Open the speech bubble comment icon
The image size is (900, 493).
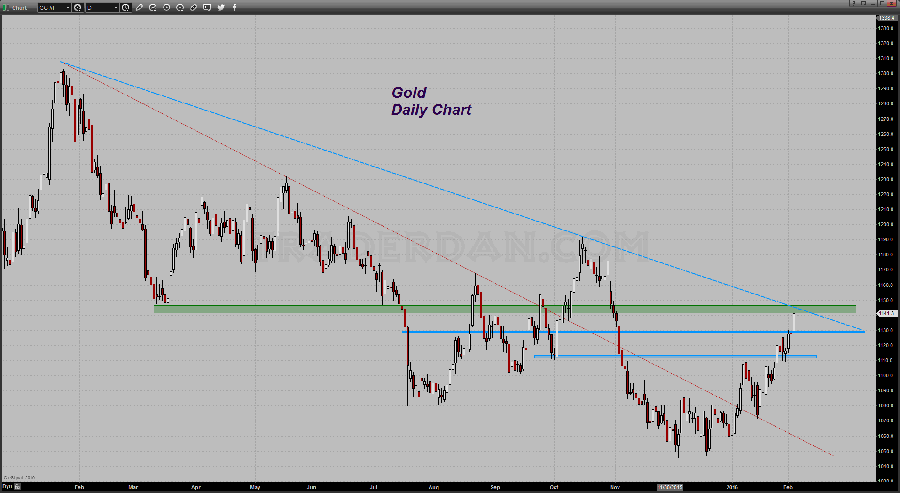(x=207, y=7)
